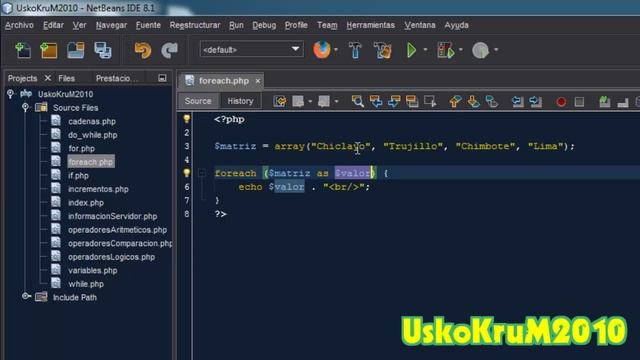This screenshot has height=360, width=640.
Task: Open Profile Project dropdown arrow
Action: (x=496, y=50)
